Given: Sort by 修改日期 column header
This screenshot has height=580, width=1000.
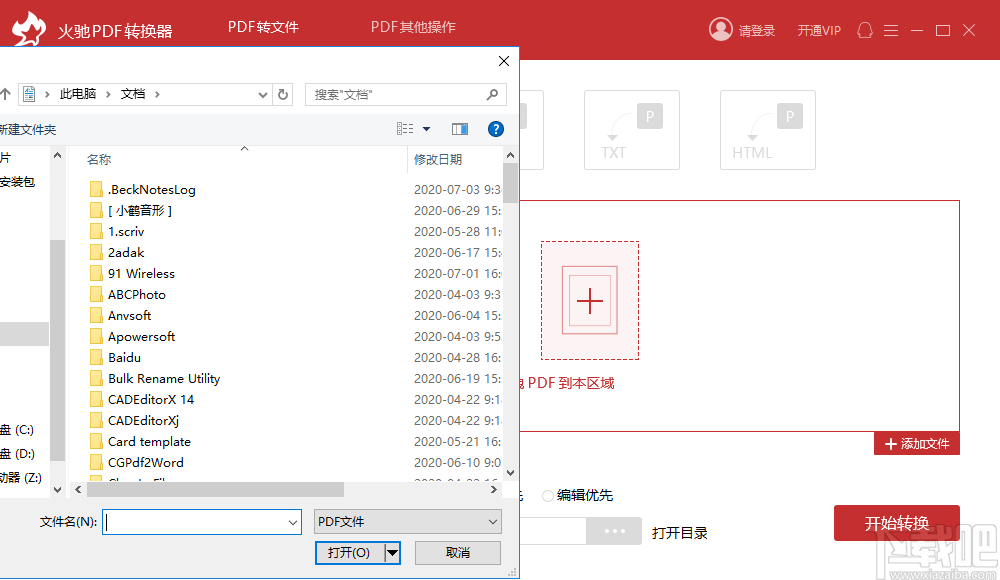Looking at the screenshot, I should tap(438, 160).
